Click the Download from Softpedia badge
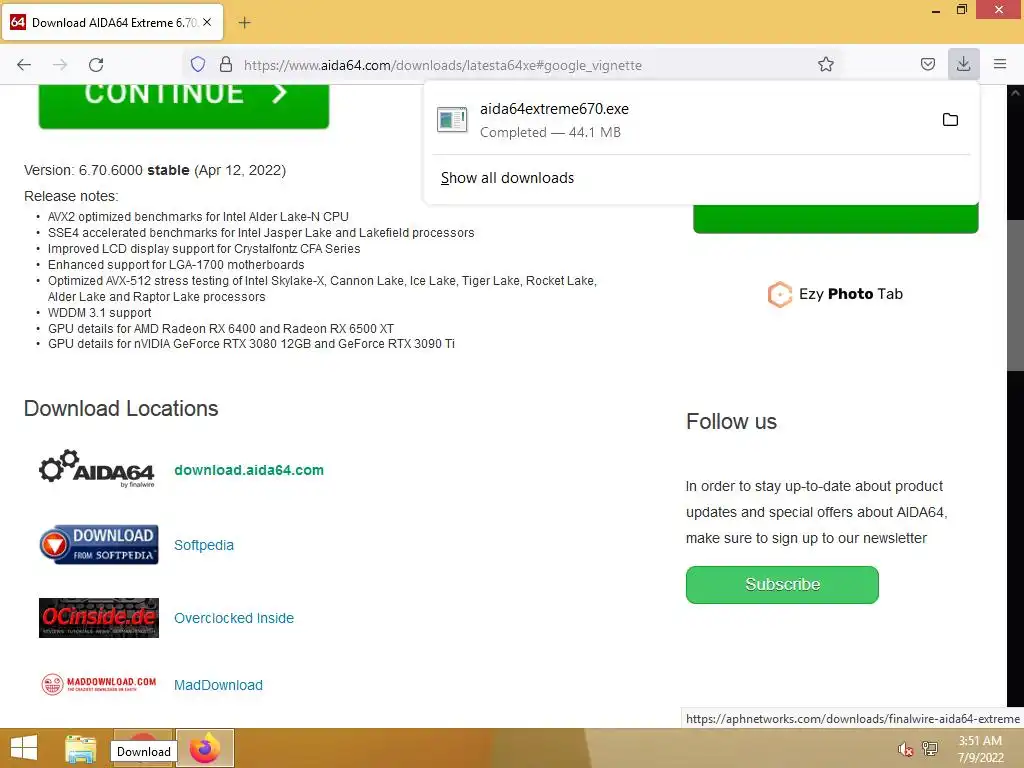This screenshot has width=1024, height=768. [99, 545]
